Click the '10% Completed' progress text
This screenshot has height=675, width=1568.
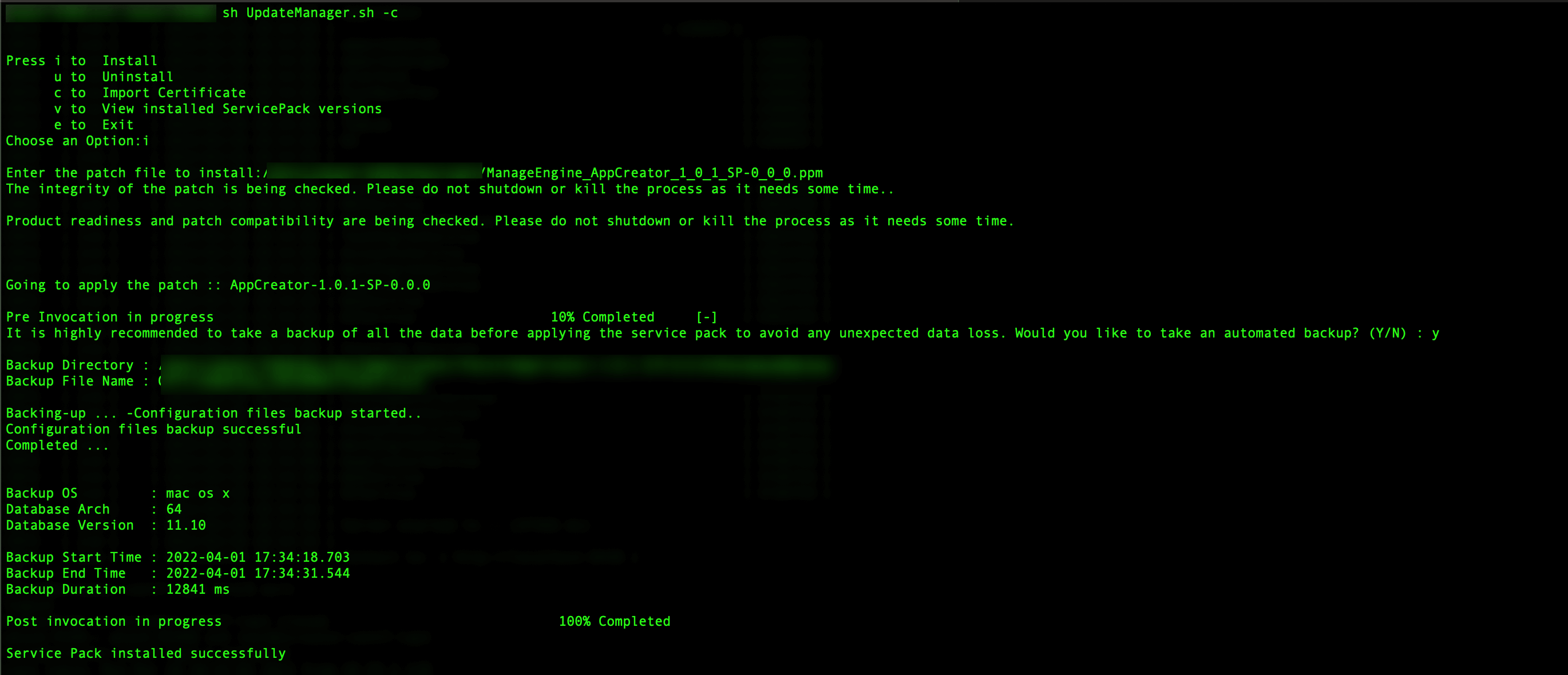603,317
